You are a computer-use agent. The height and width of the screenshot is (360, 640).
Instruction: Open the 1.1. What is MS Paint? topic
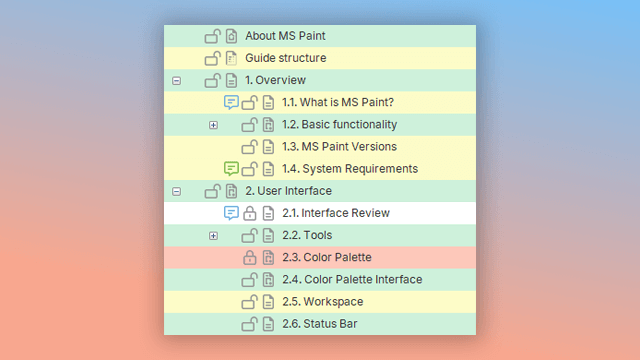[338, 102]
